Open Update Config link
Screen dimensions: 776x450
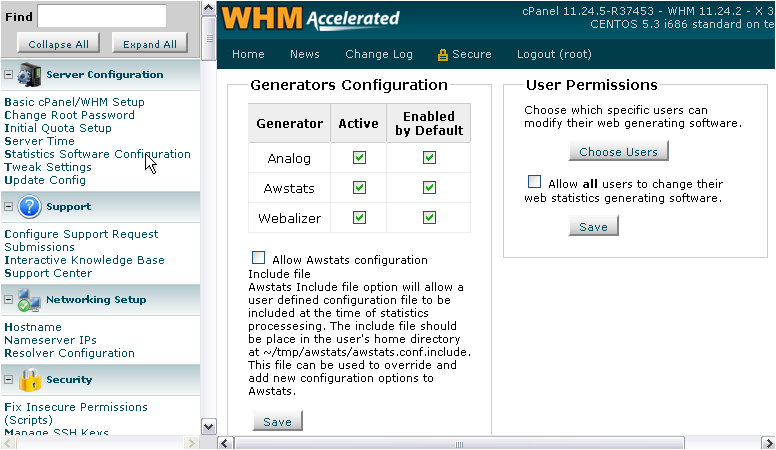point(45,180)
